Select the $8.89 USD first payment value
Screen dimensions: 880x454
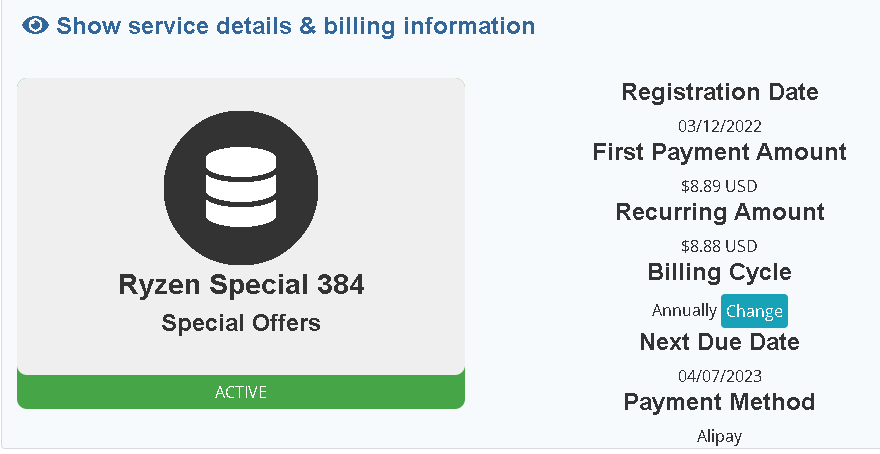click(x=720, y=186)
